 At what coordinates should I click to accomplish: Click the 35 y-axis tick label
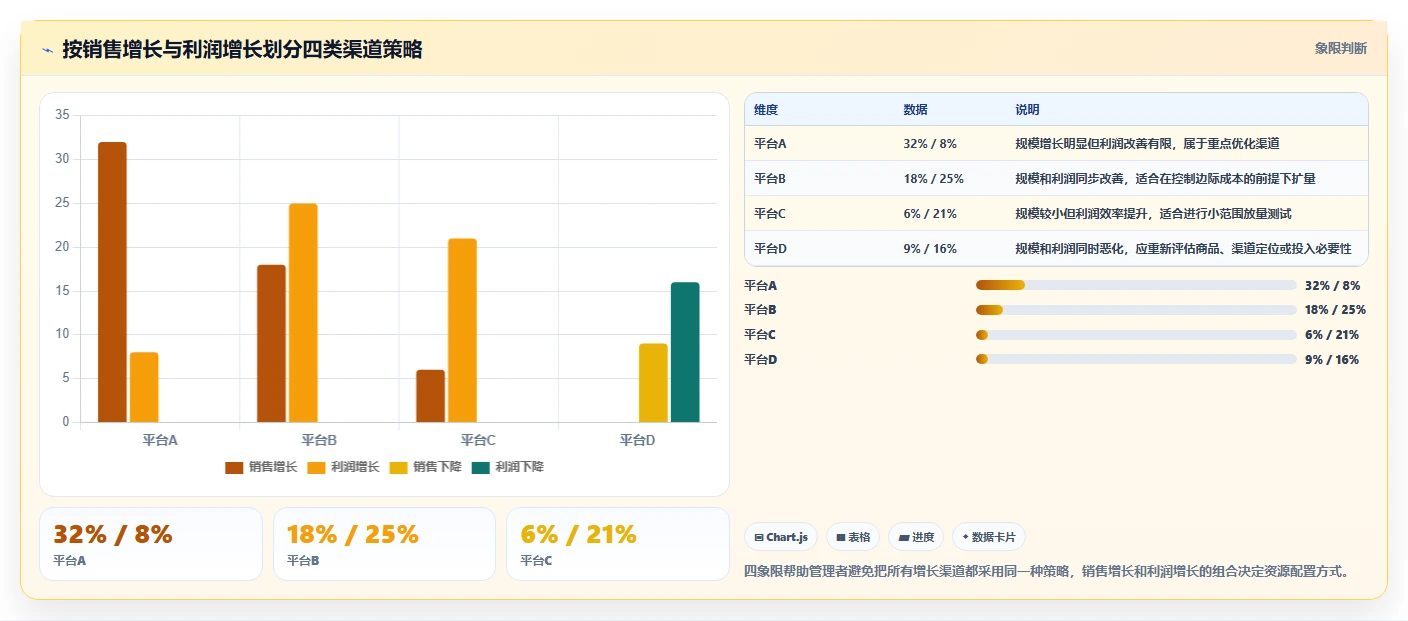tap(62, 115)
